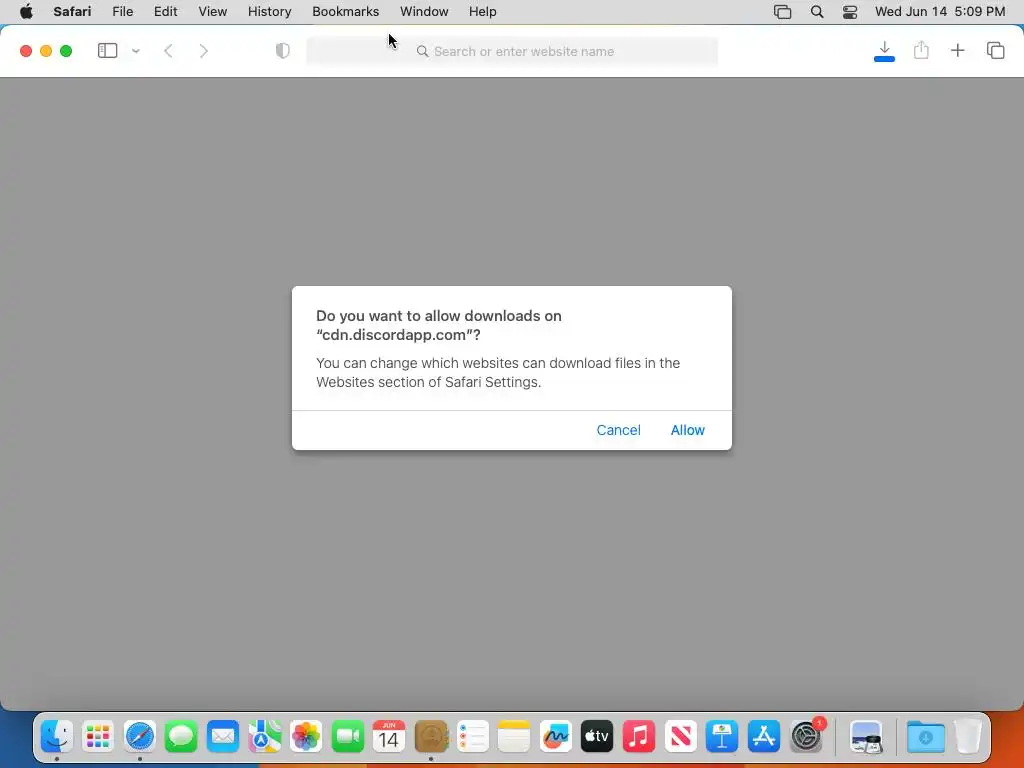Open the Trash in the Dock
Image resolution: width=1024 pixels, height=768 pixels.
pos(968,737)
